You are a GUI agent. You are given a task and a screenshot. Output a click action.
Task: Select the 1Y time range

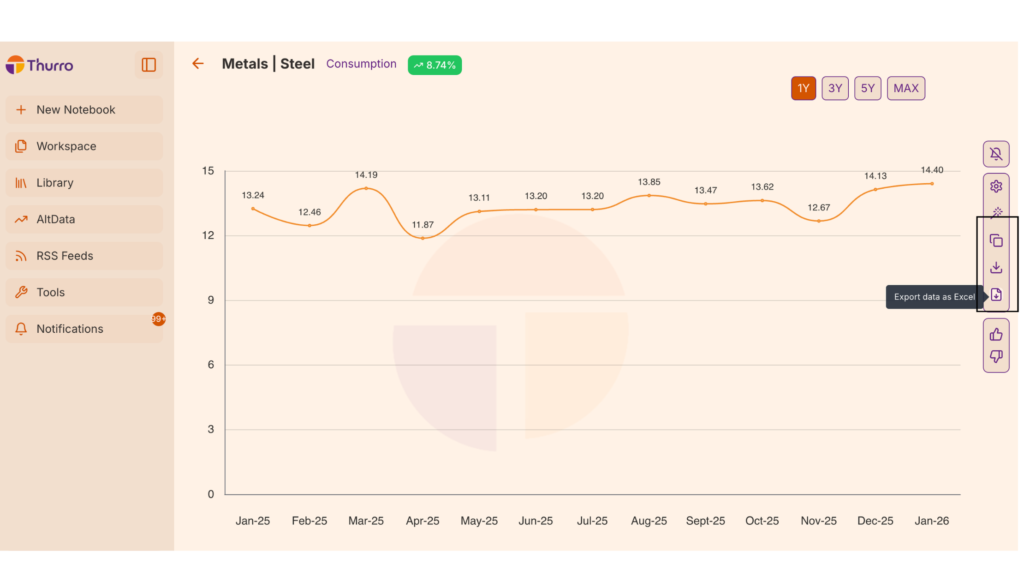tap(804, 88)
